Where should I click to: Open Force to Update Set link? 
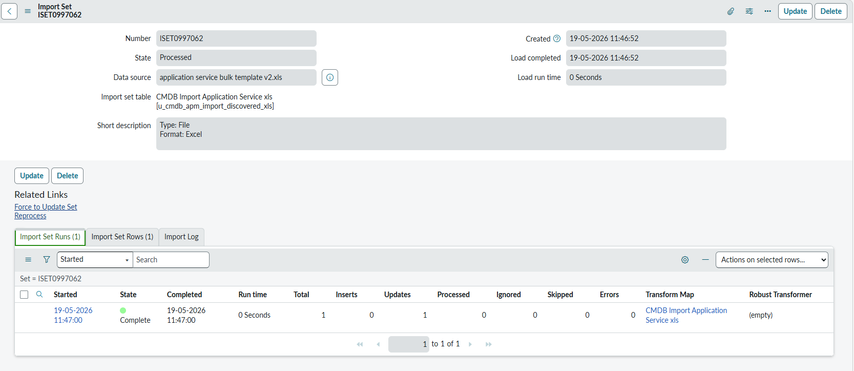(46, 207)
